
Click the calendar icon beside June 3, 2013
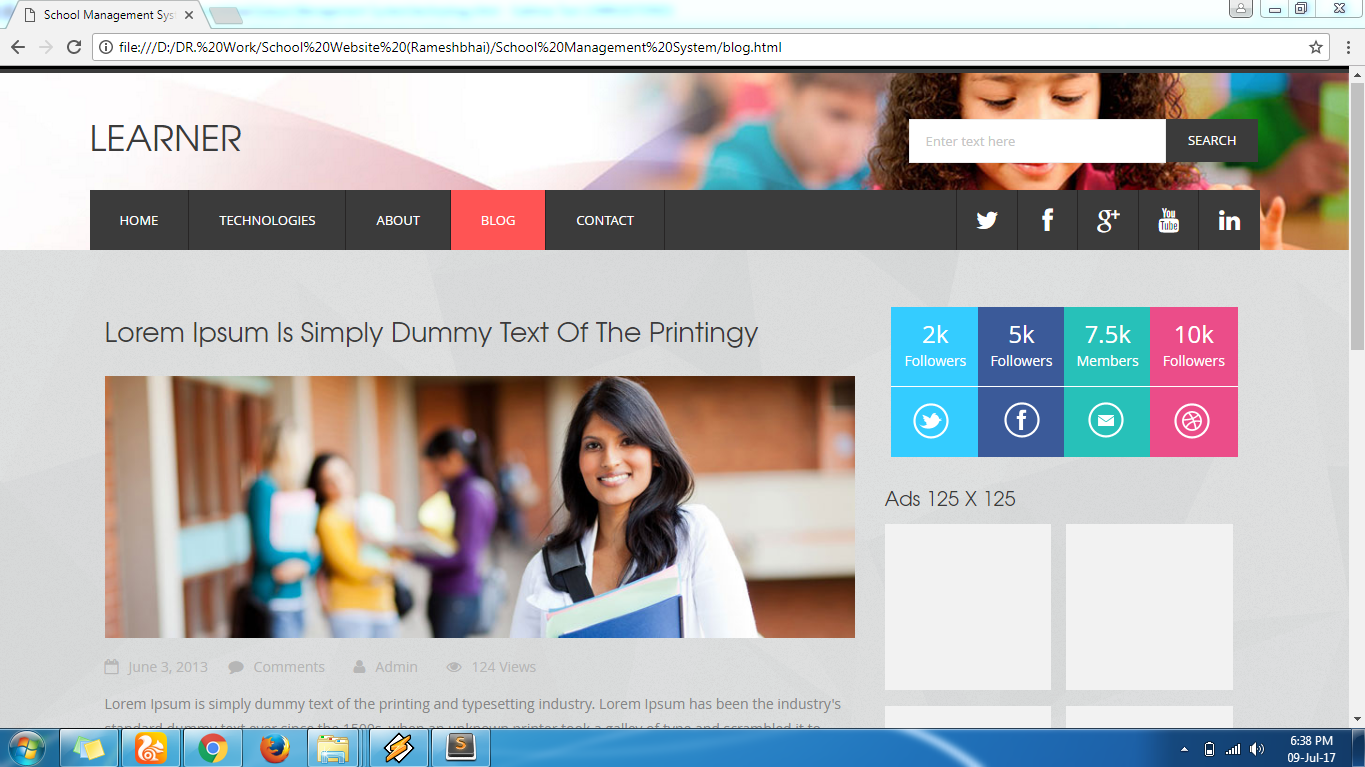click(112, 667)
